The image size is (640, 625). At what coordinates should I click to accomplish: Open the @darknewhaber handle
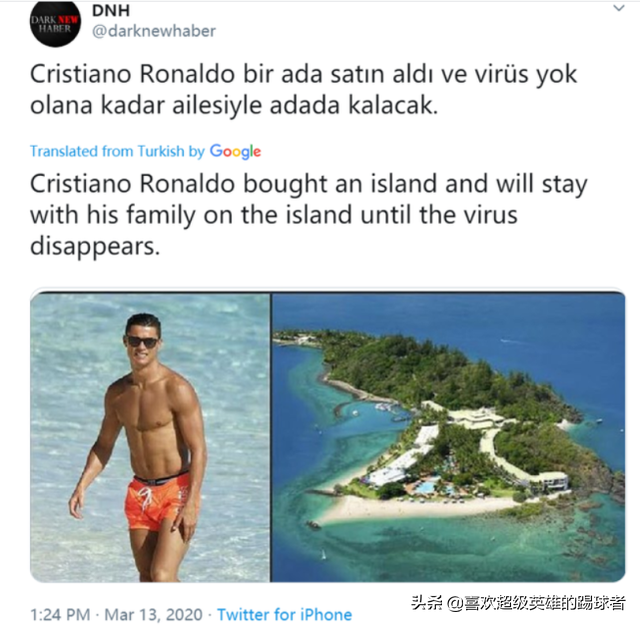[x=154, y=31]
